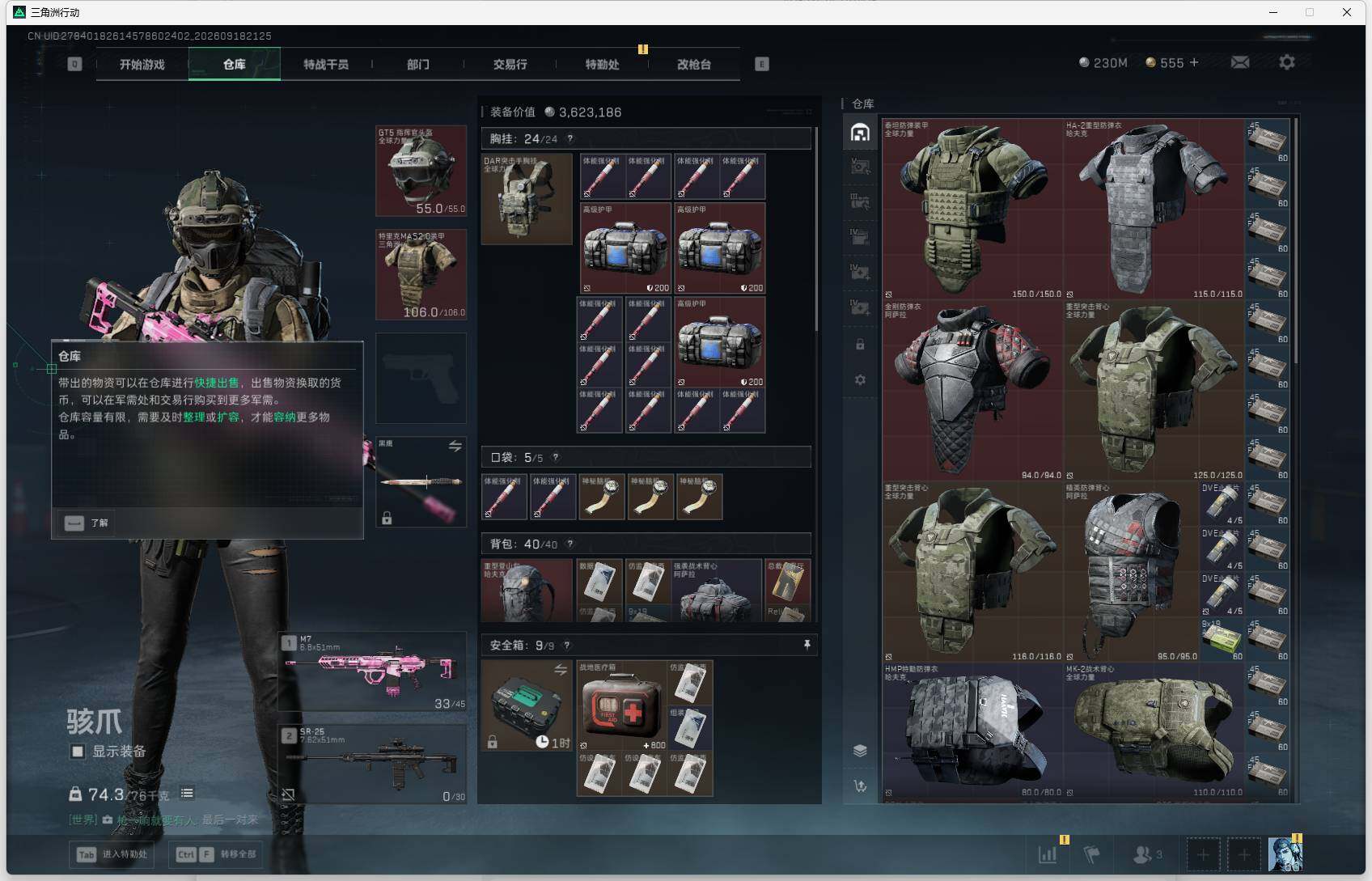Image resolution: width=1372 pixels, height=881 pixels.
Task: Click the 转移全部 button
Action: [216, 854]
